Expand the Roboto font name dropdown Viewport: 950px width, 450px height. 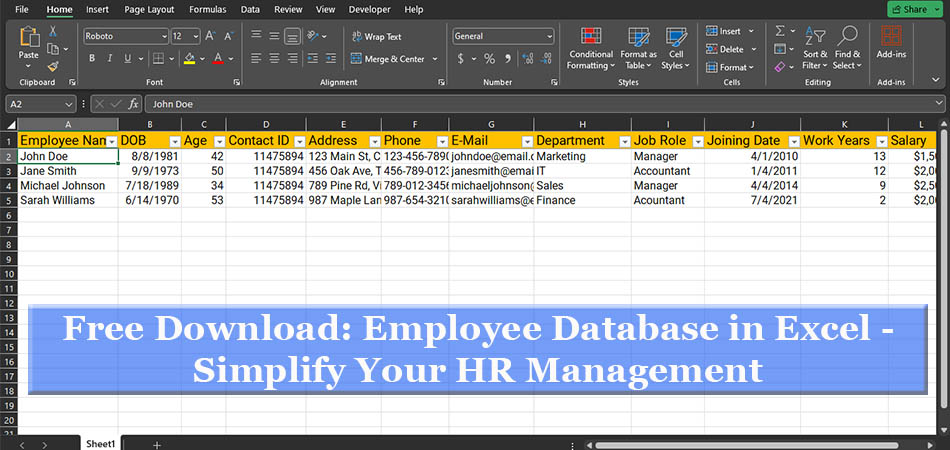[x=163, y=36]
